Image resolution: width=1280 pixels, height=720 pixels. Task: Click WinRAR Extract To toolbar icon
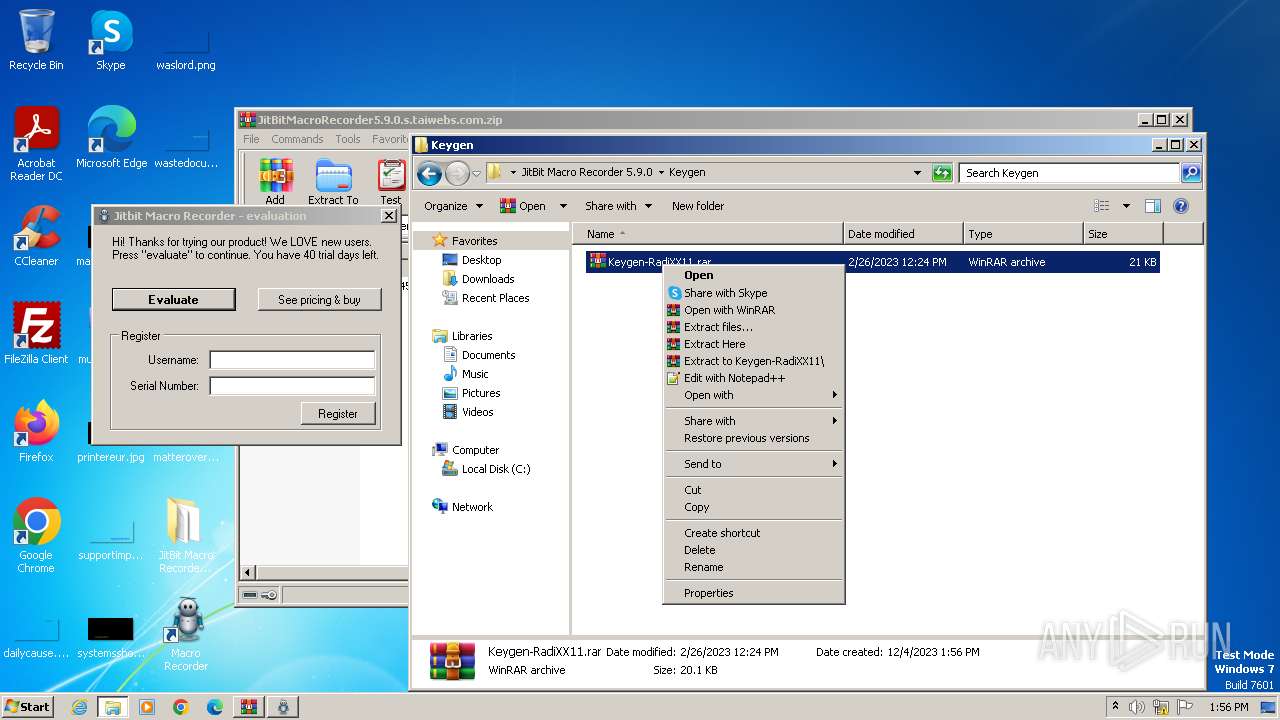(x=333, y=182)
